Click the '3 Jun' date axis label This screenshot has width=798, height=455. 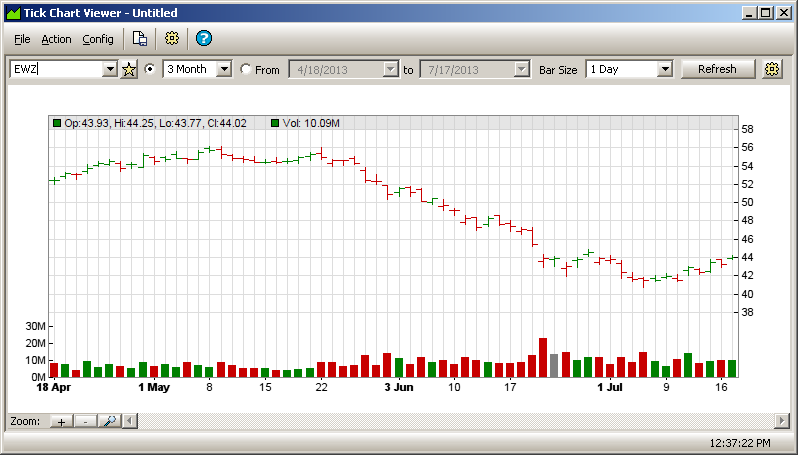(399, 387)
